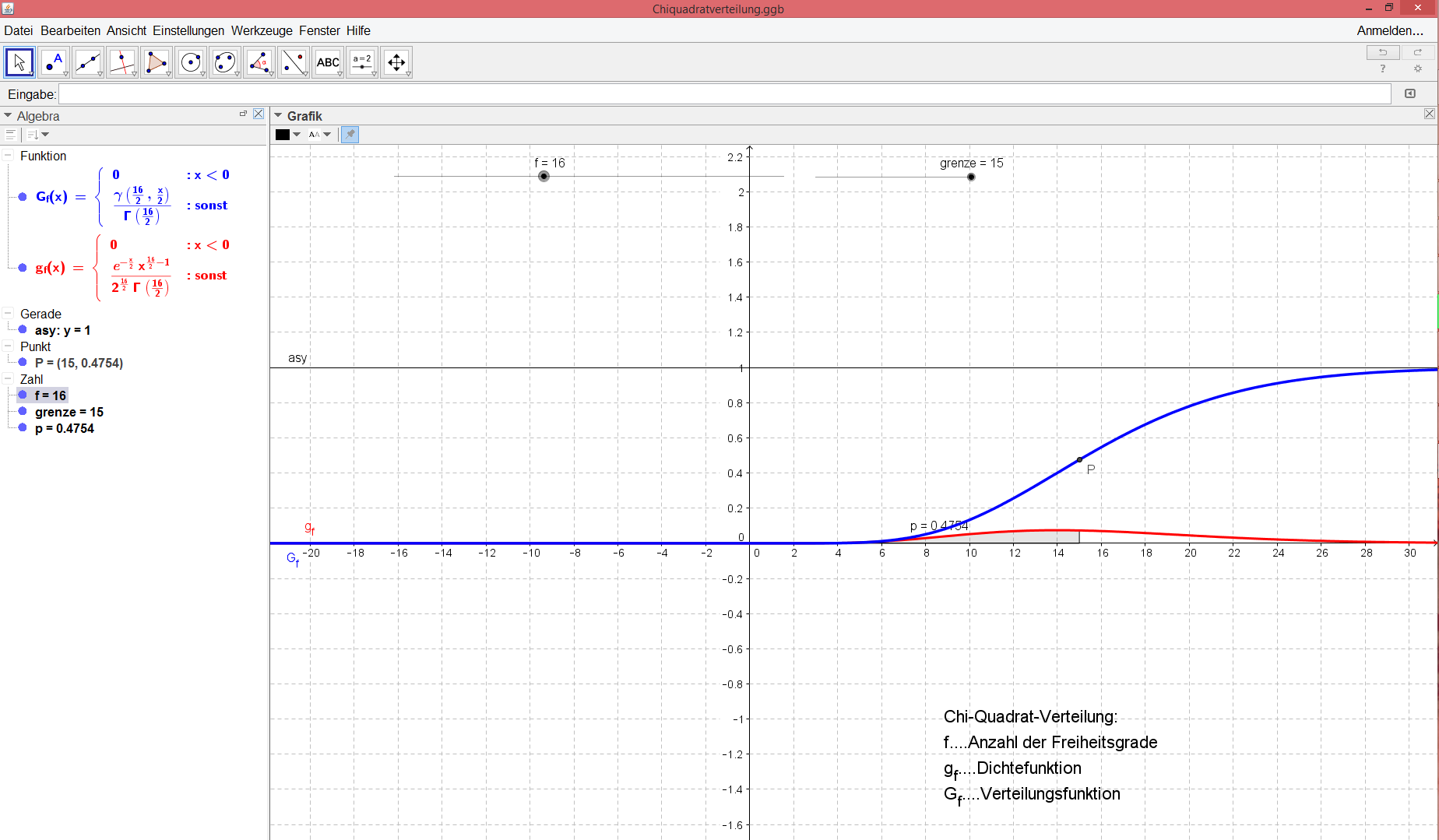The height and width of the screenshot is (840, 1439).
Task: Select the Ellipse/Conic tool
Action: pos(225,62)
